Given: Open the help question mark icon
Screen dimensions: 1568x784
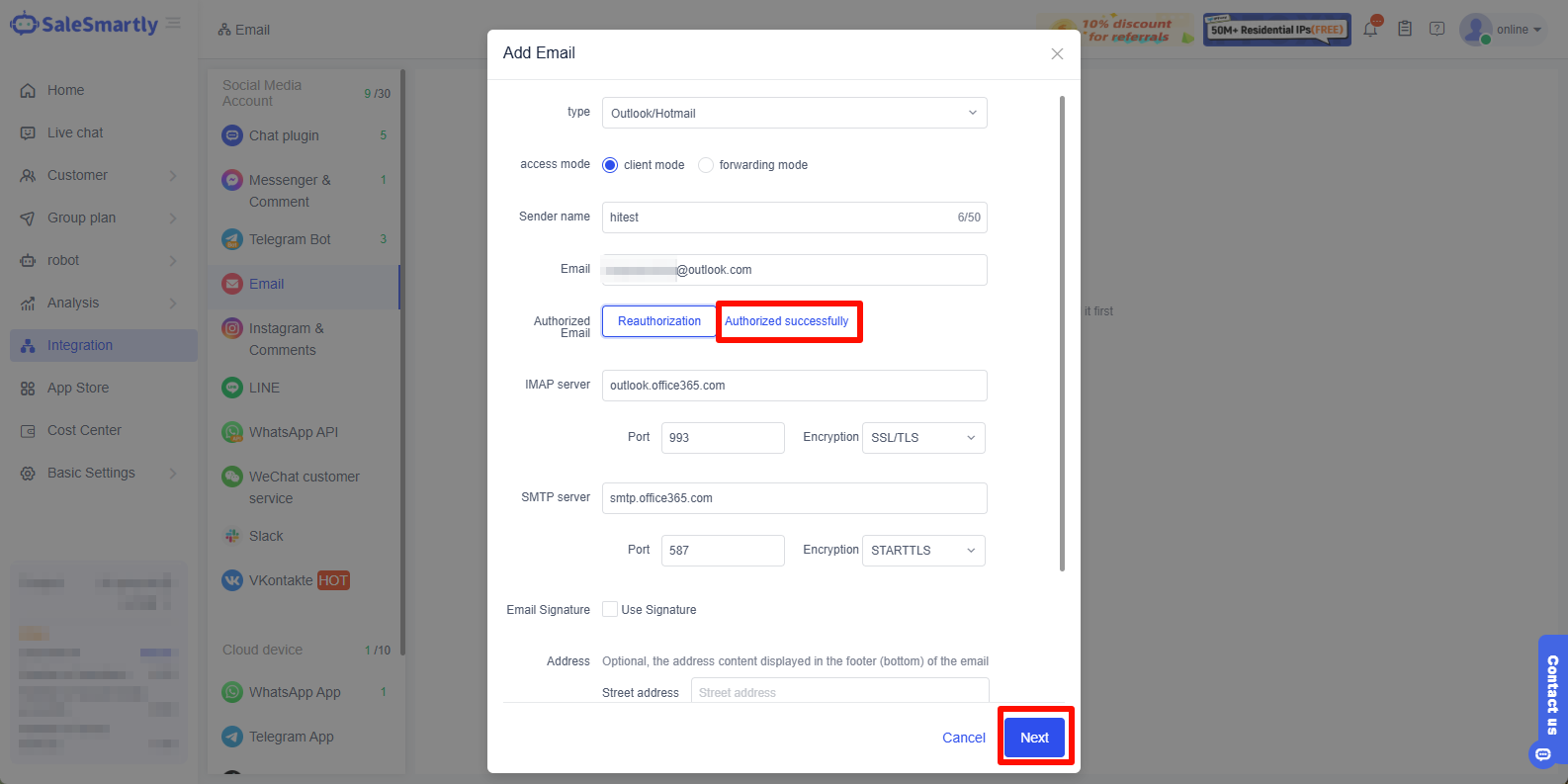Looking at the screenshot, I should pyautogui.click(x=1437, y=30).
